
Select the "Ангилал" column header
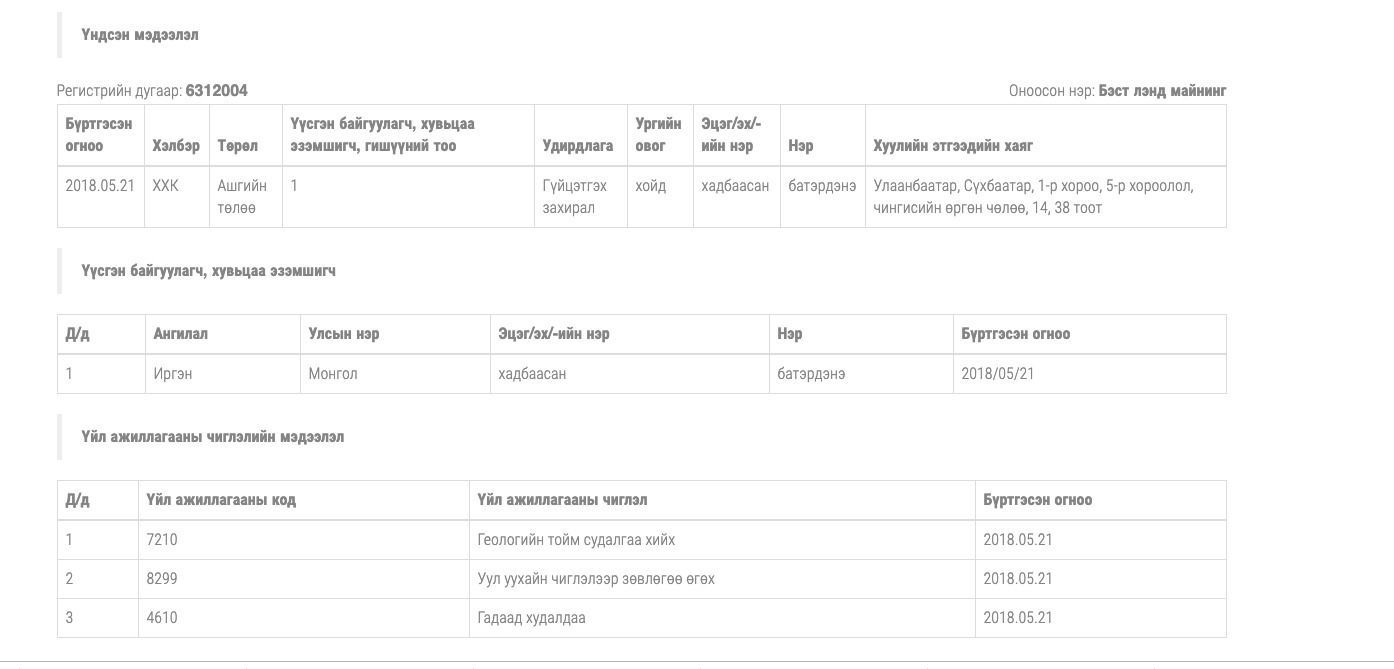tap(181, 334)
